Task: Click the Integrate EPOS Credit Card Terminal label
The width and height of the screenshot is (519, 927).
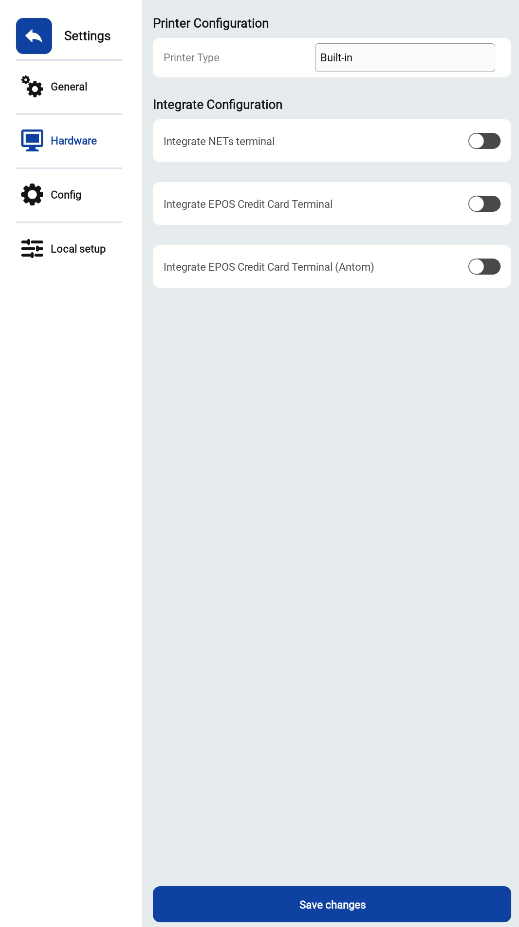Action: click(248, 204)
